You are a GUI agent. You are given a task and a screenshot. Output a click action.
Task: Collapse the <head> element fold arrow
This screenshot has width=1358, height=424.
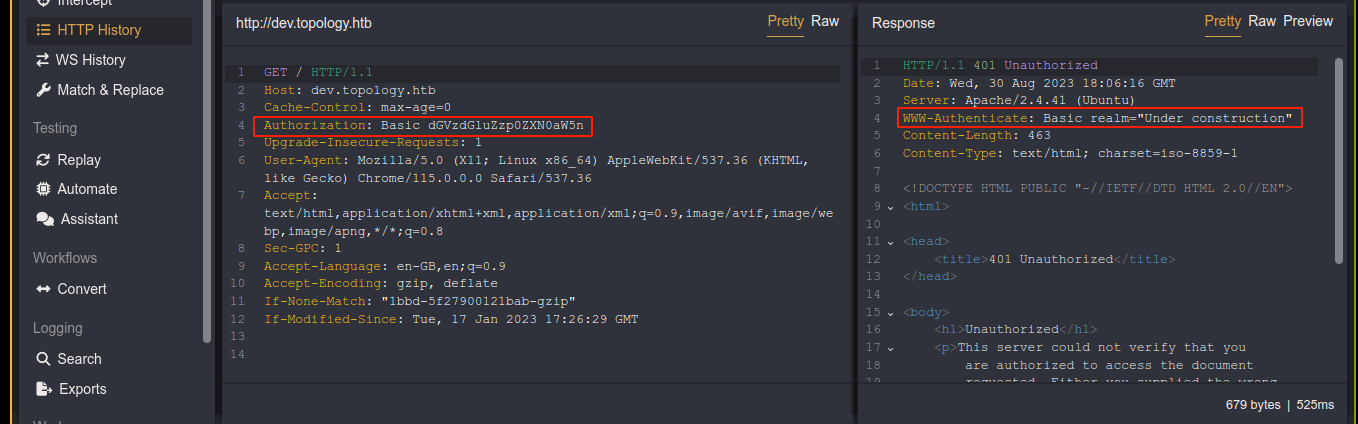[x=890, y=242]
